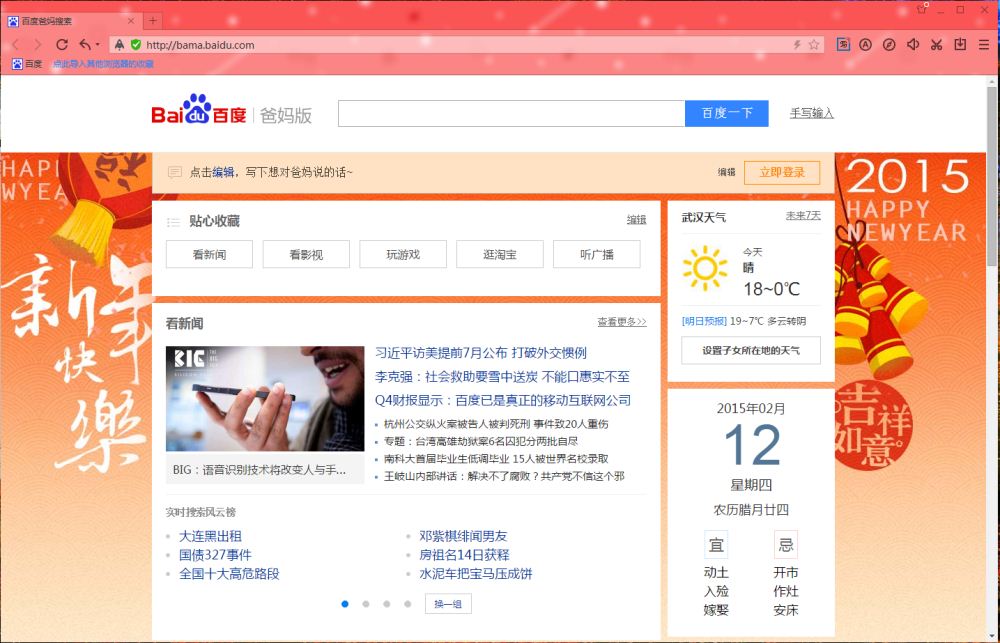Click the circled A reading icon
Image resolution: width=1000 pixels, height=643 pixels.
click(866, 44)
